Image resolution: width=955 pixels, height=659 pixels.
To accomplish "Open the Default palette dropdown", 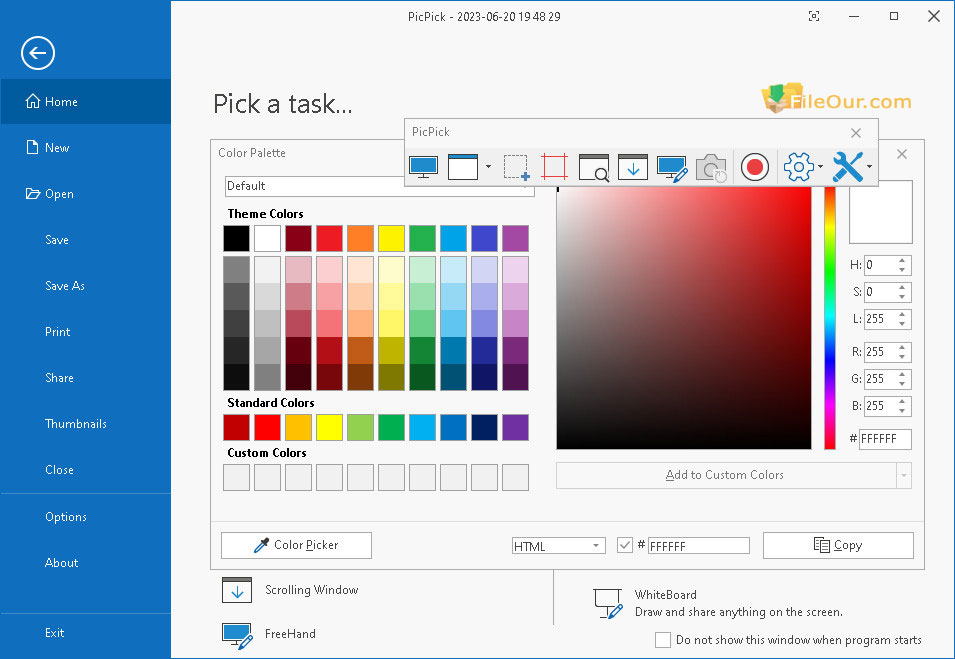I will click(379, 186).
